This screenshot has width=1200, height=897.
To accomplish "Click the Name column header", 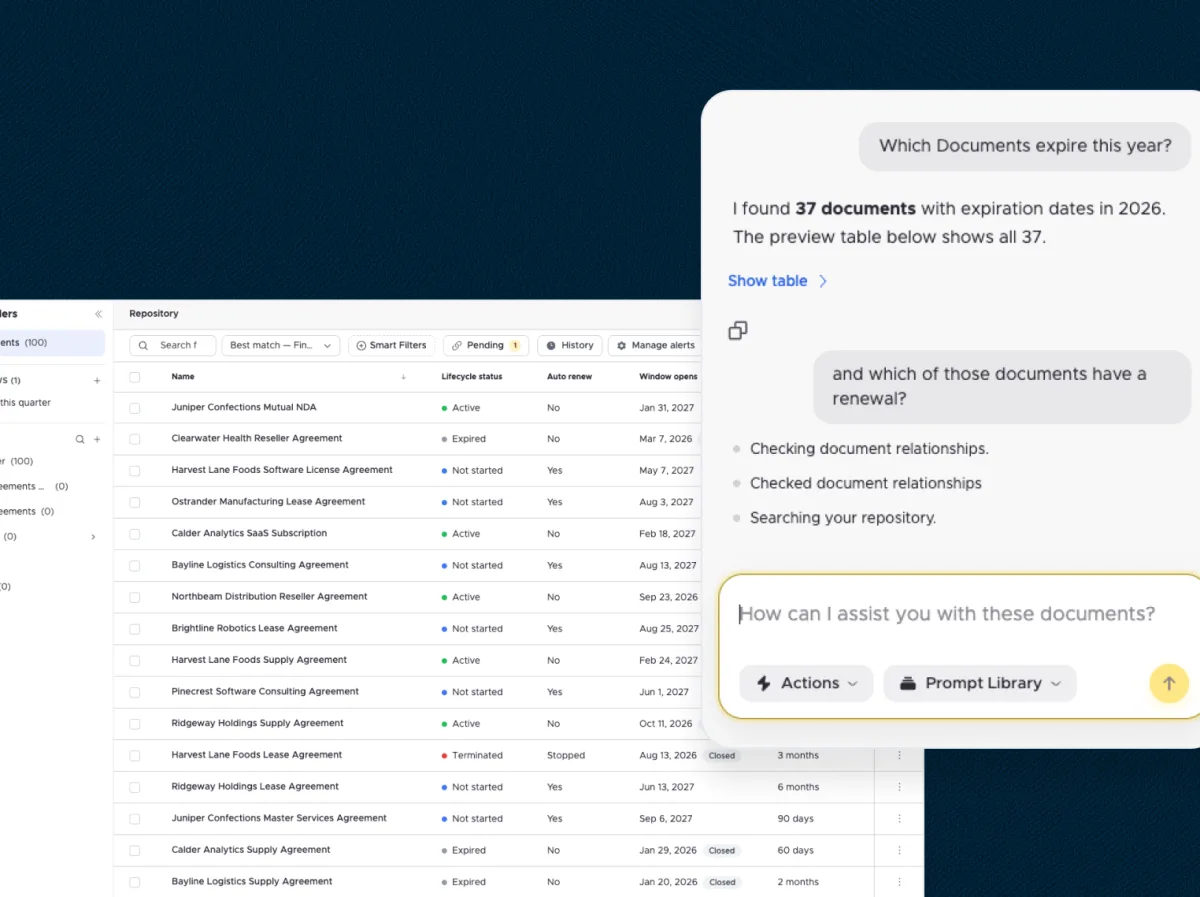I will (183, 377).
